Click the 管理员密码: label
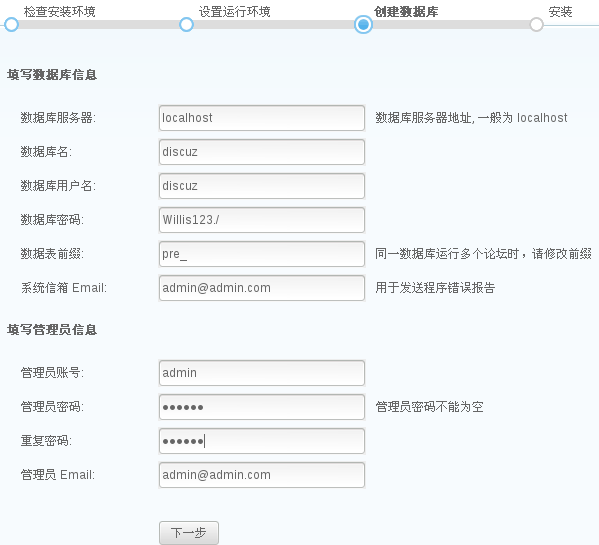 [x=52, y=407]
